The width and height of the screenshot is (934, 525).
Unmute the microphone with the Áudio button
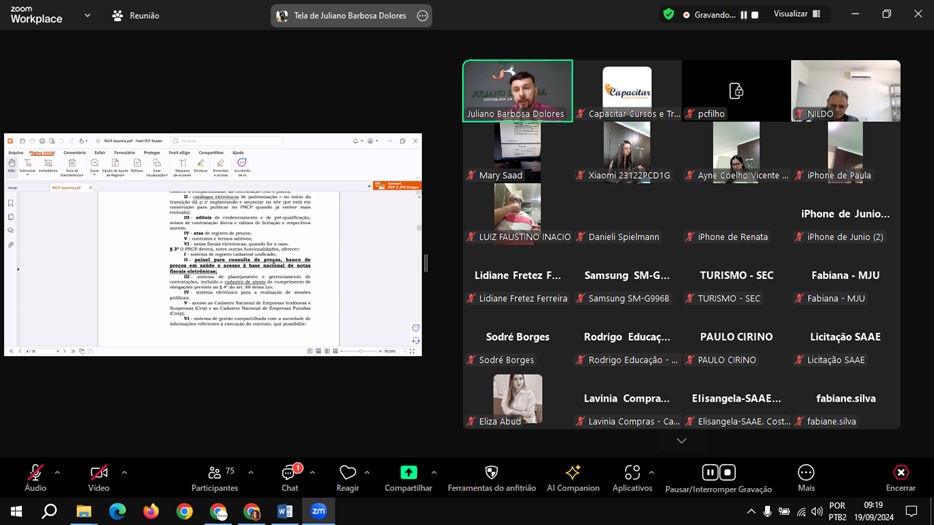point(35,473)
